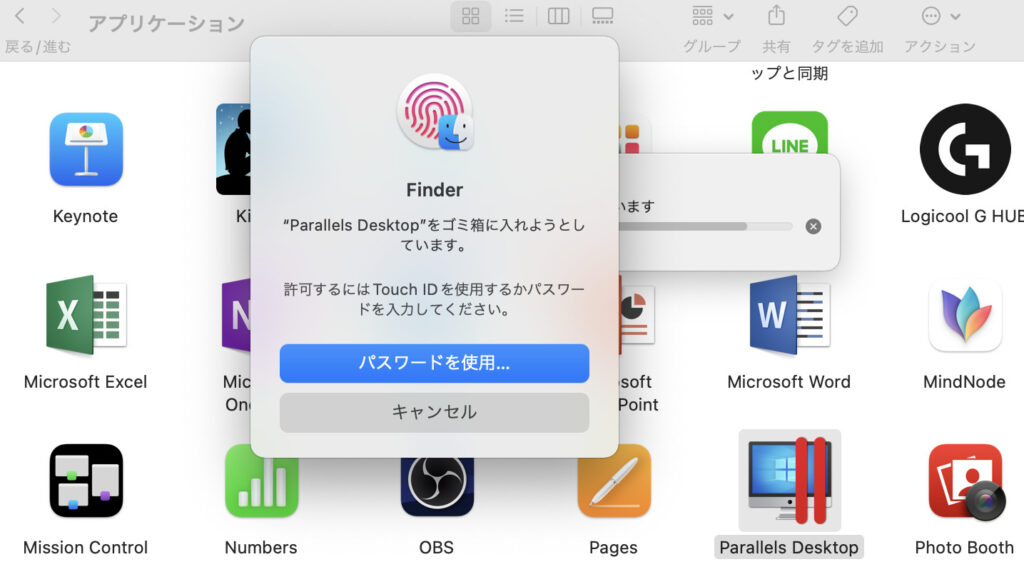The image size is (1024, 567).
Task: Go forward in Finder
Action: pyautogui.click(x=56, y=16)
